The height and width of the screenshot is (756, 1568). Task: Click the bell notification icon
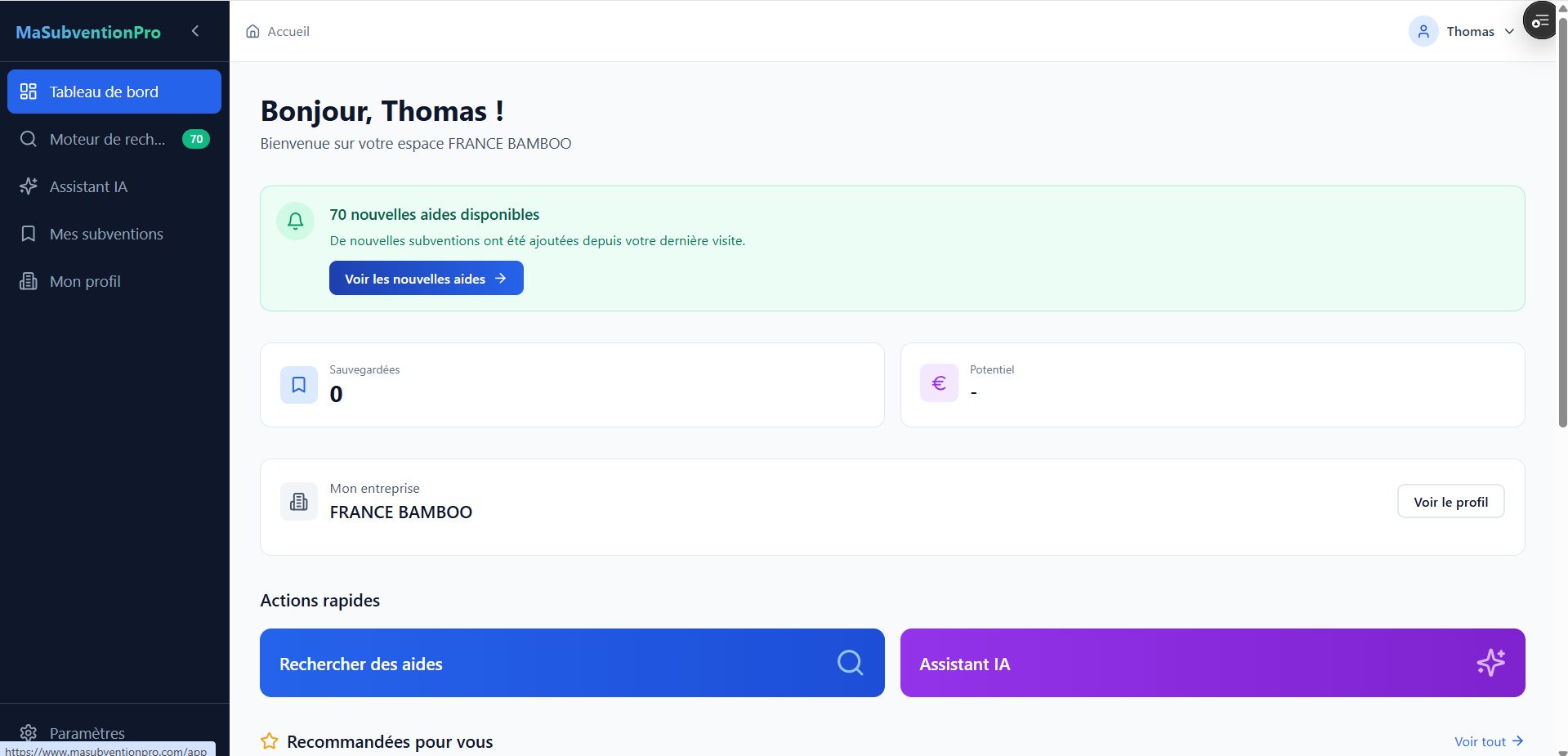(296, 221)
